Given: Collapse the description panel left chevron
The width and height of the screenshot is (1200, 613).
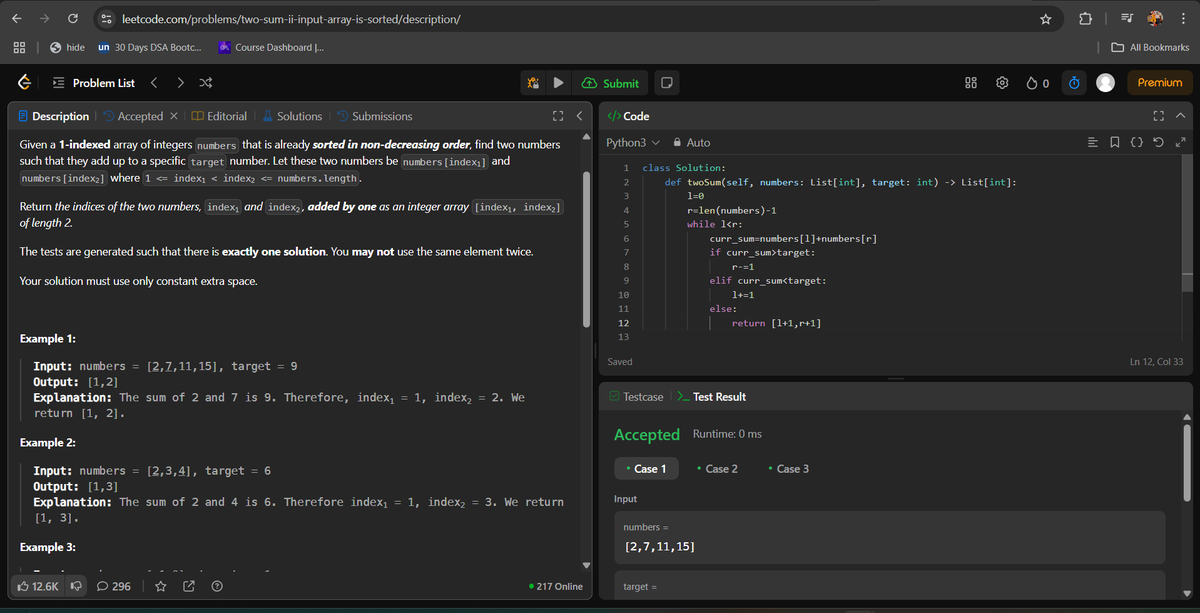Looking at the screenshot, I should click(578, 116).
